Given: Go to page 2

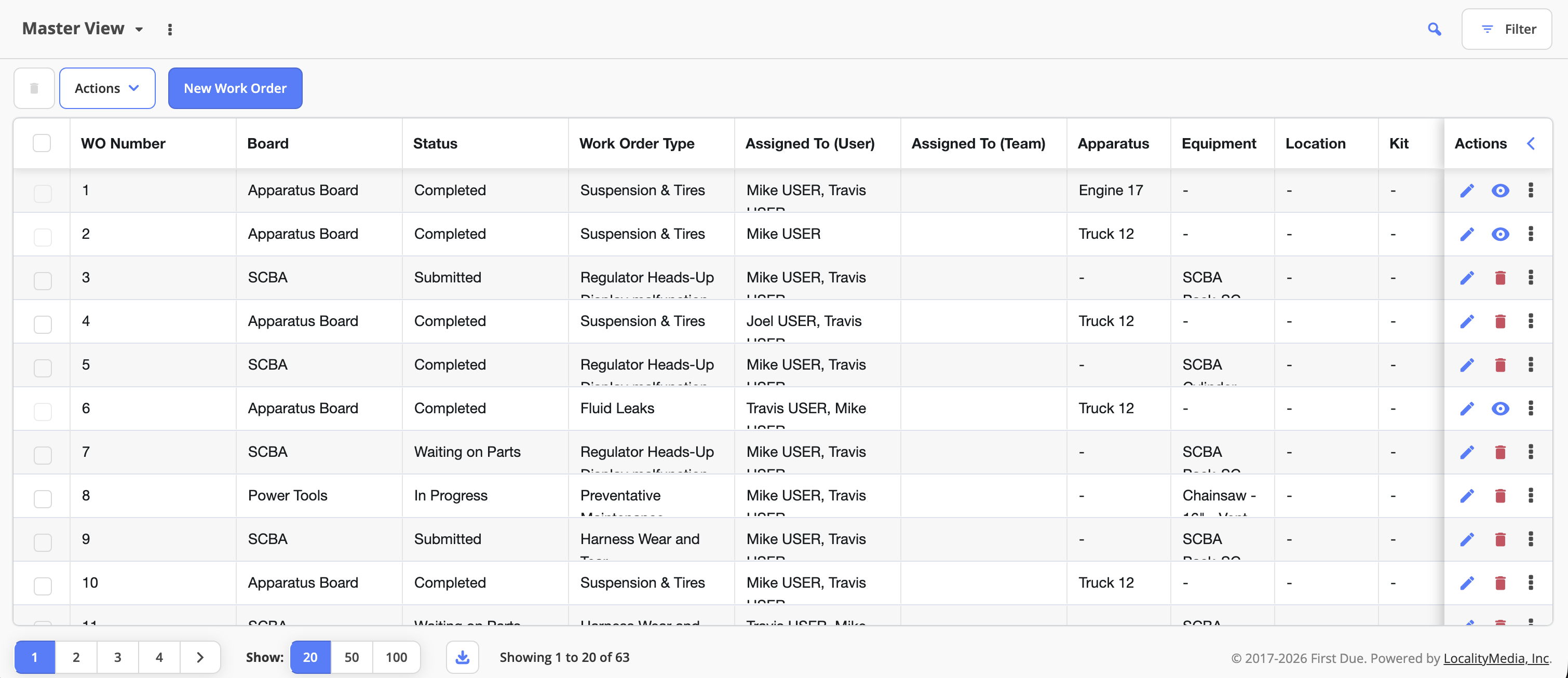Looking at the screenshot, I should 76,657.
